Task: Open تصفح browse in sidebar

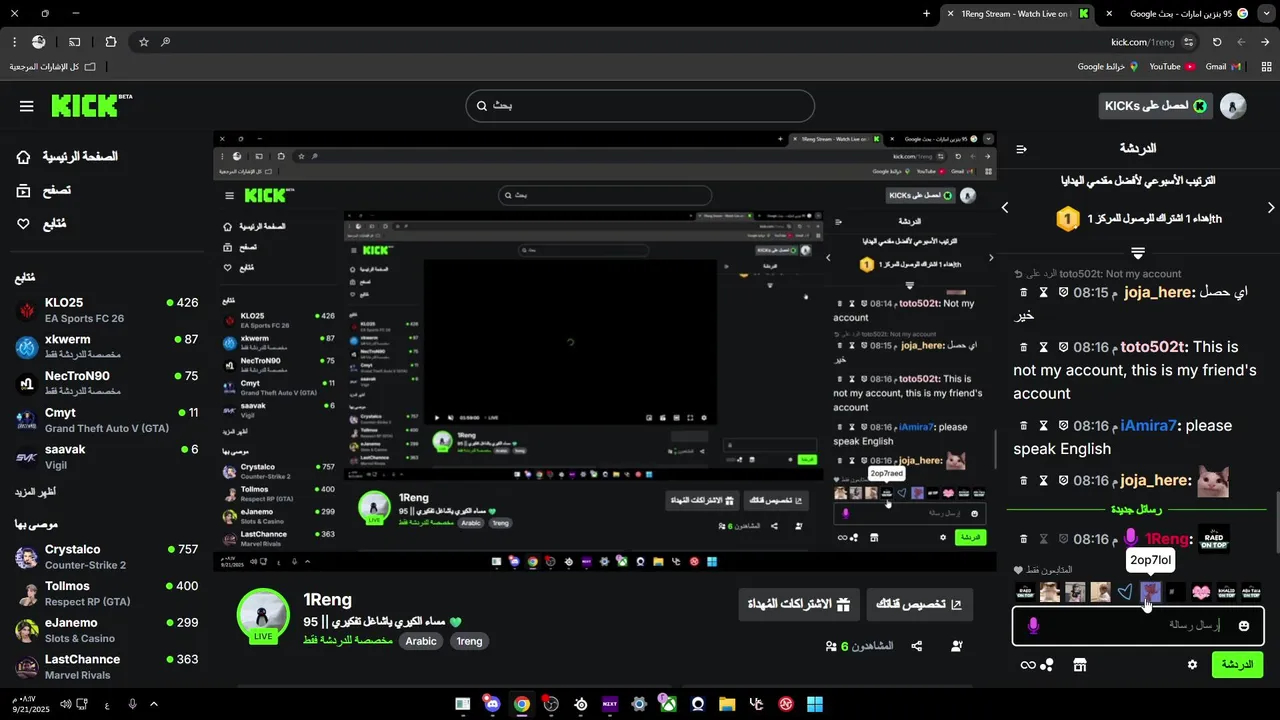Action: (43, 190)
